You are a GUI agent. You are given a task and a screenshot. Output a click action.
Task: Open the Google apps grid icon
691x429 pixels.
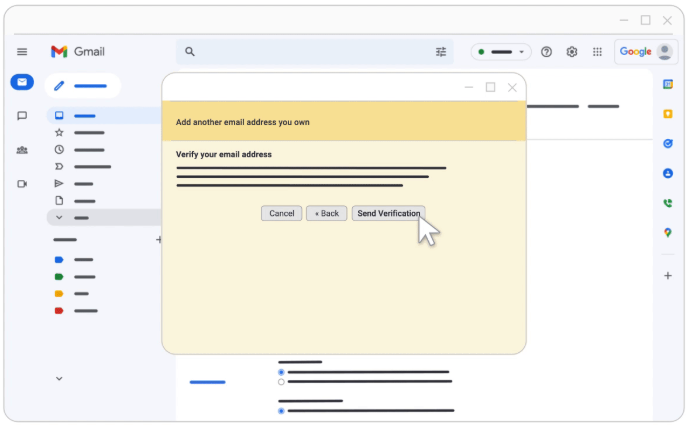pyautogui.click(x=597, y=52)
